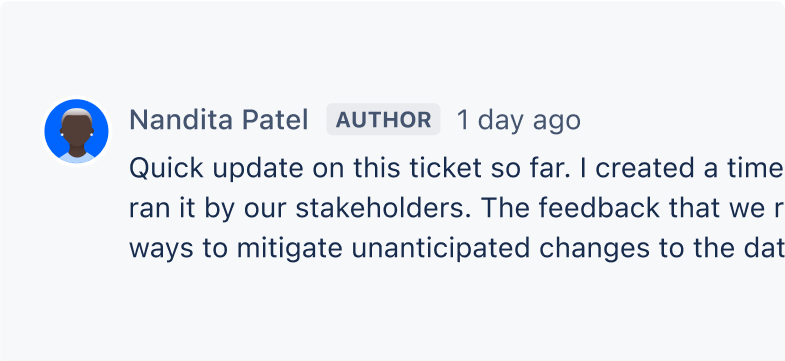Click the line starting 'ran it by our'
The width and height of the screenshot is (785, 361).
pyautogui.click(x=457, y=209)
